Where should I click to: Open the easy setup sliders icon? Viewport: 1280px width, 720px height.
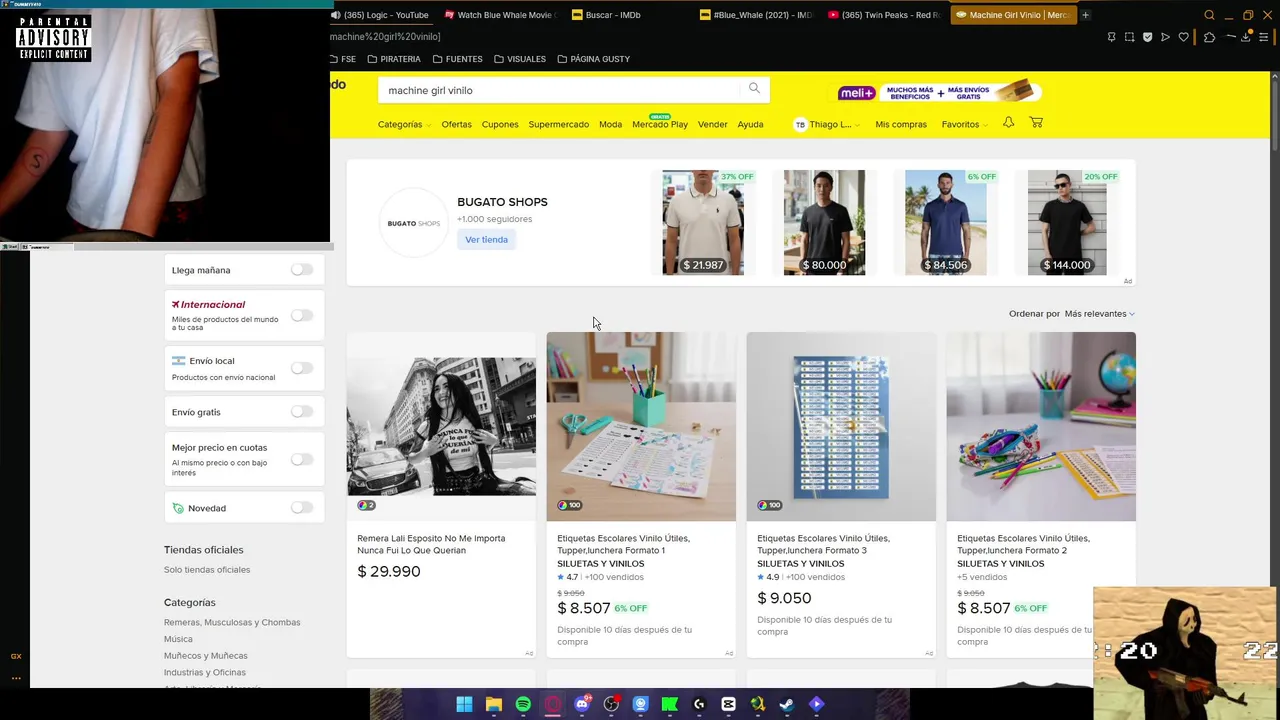pyautogui.click(x=1263, y=37)
